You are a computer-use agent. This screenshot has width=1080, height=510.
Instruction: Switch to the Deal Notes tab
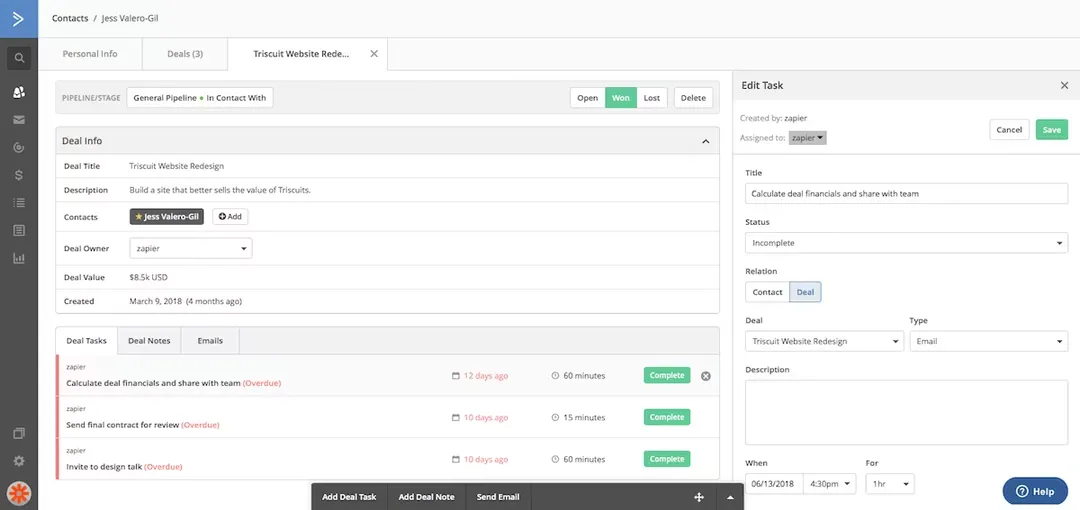(x=149, y=341)
